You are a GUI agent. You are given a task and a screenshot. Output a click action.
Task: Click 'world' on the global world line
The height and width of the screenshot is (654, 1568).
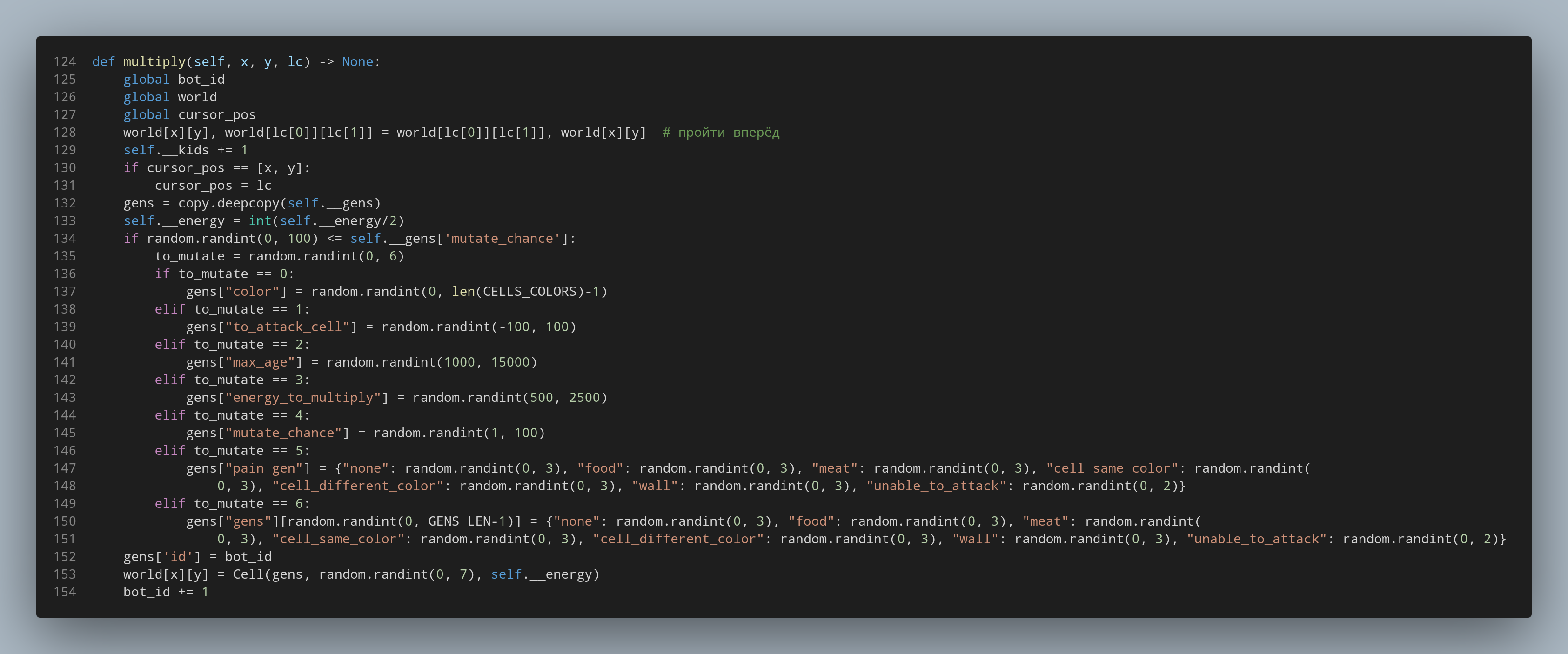197,97
